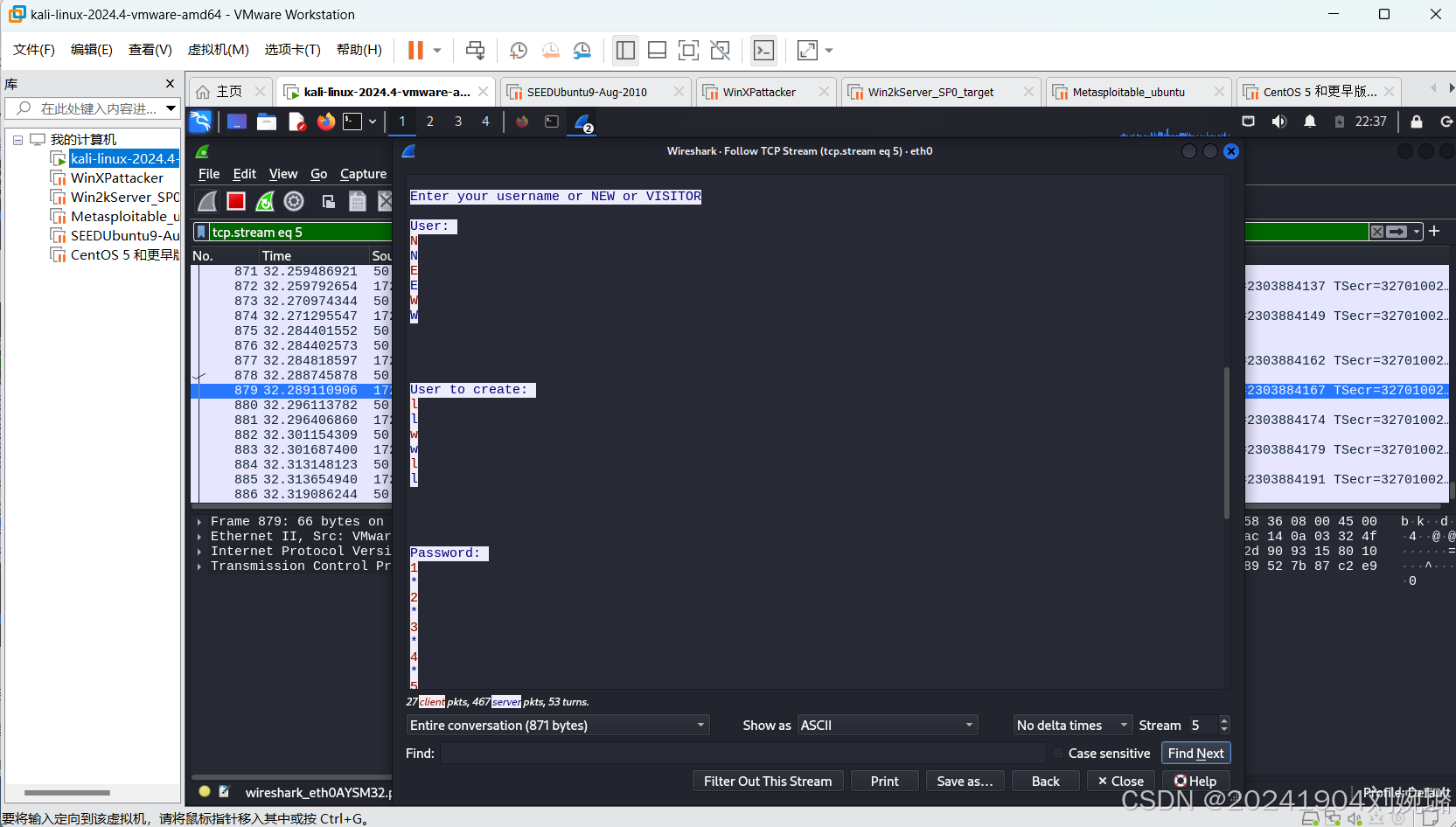Open VMware snapshot manager icon
The image size is (1456, 827).
(582, 51)
